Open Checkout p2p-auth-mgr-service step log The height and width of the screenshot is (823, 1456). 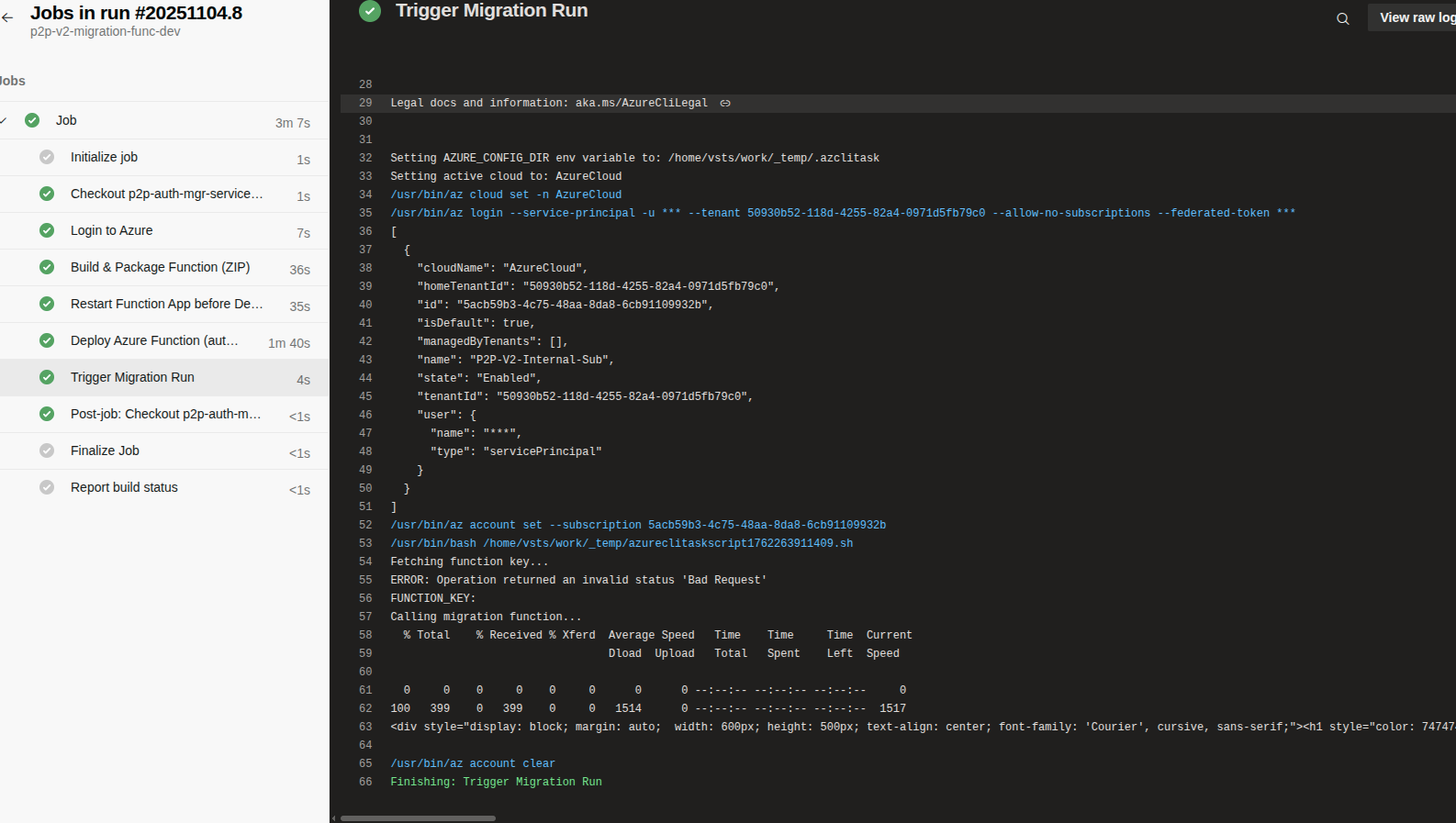pos(164,194)
